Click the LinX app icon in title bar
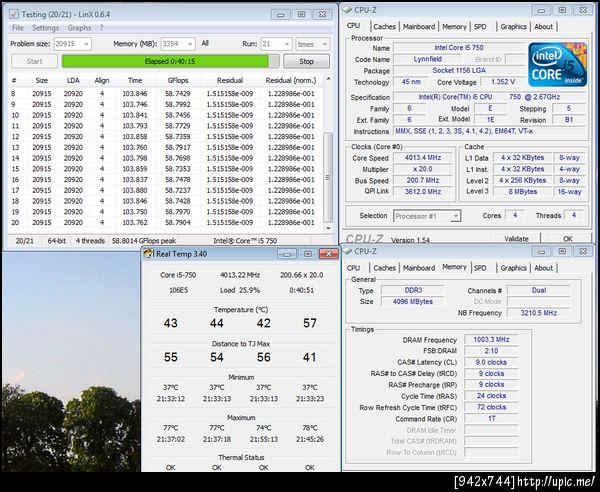The height and width of the screenshot is (492, 600). click(14, 14)
